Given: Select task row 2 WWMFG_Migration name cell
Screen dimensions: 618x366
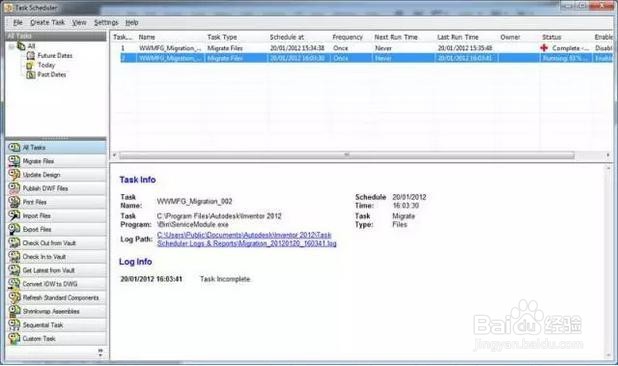Looking at the screenshot, I should [x=170, y=58].
